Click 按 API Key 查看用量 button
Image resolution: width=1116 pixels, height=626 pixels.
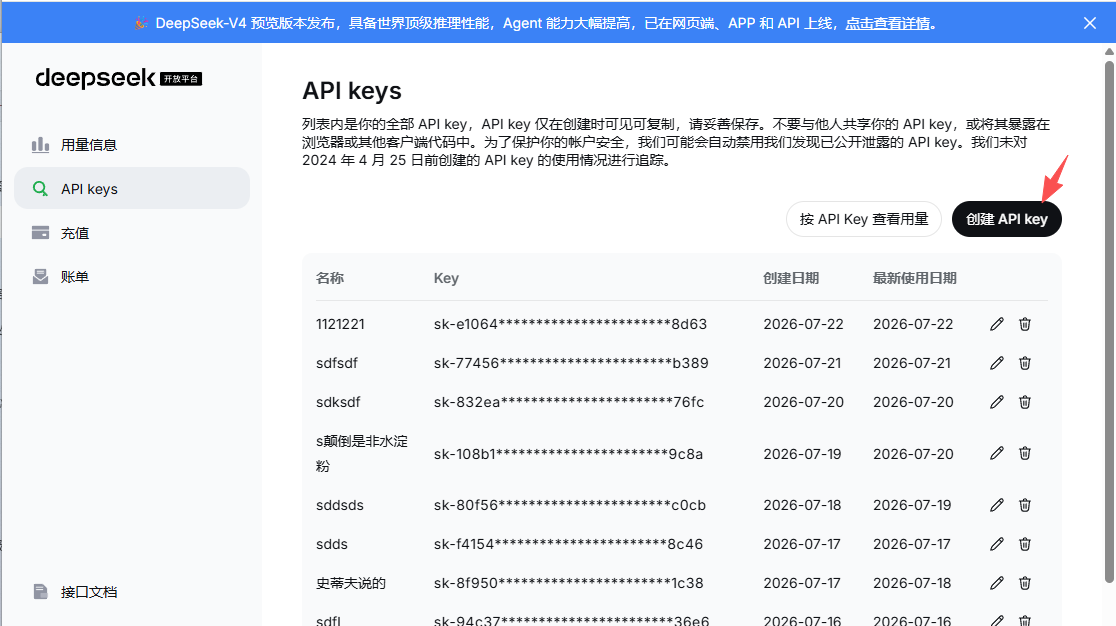click(863, 219)
